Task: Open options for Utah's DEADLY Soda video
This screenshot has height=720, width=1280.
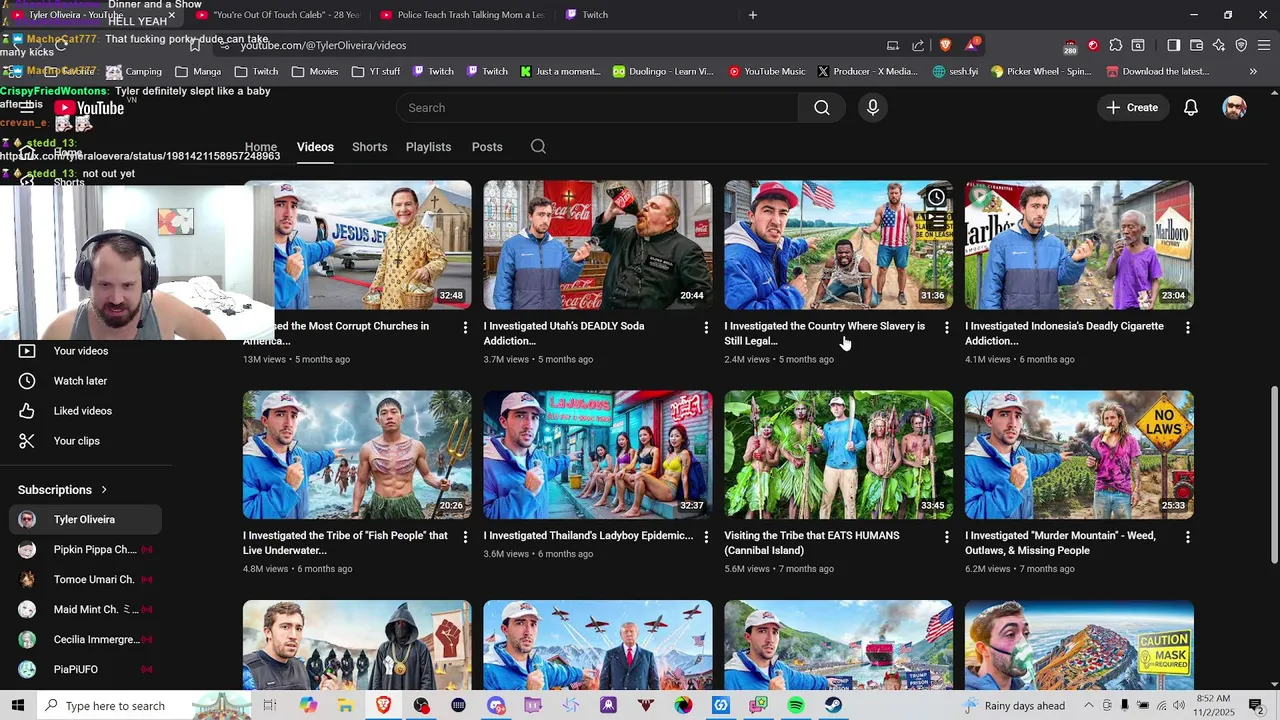Action: [x=706, y=328]
